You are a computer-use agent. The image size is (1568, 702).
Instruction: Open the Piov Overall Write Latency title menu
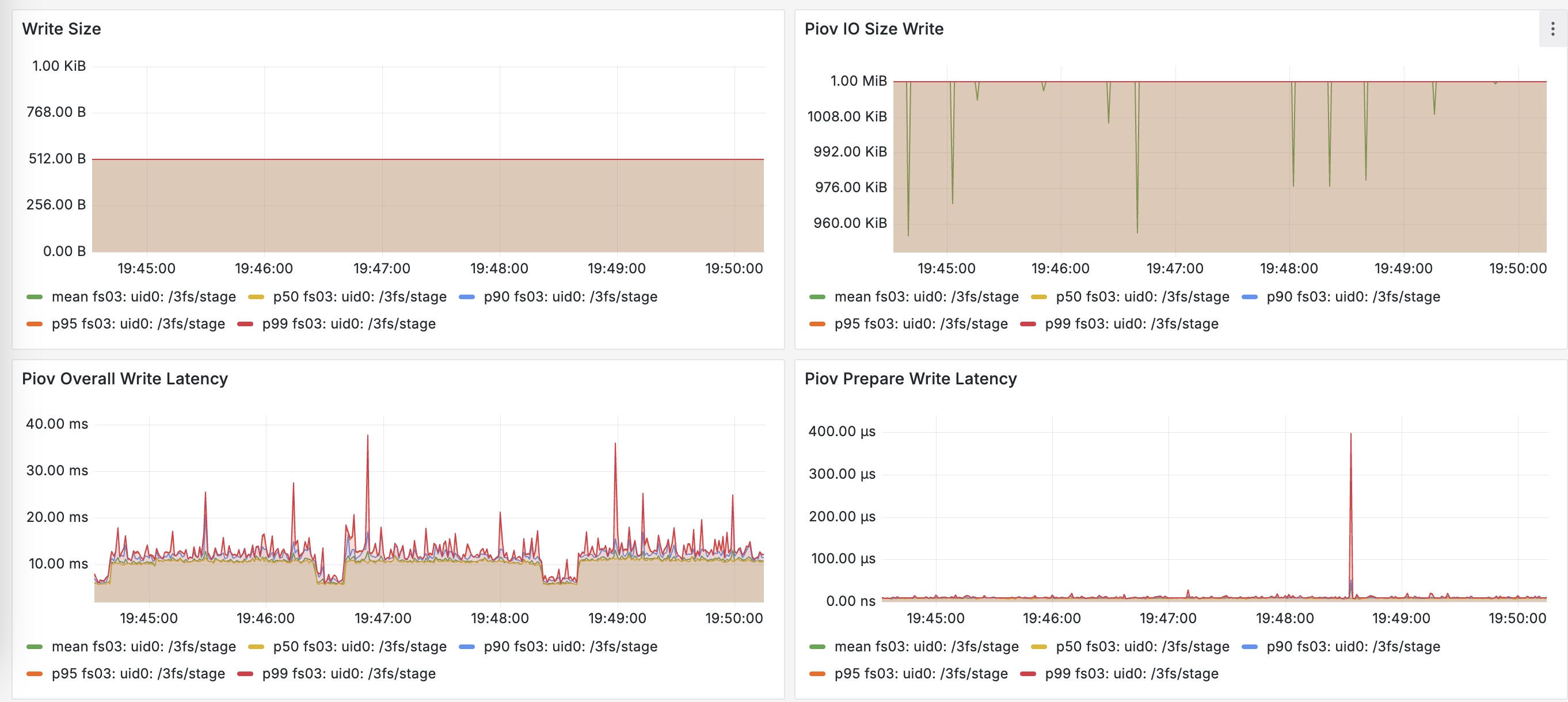[x=125, y=379]
